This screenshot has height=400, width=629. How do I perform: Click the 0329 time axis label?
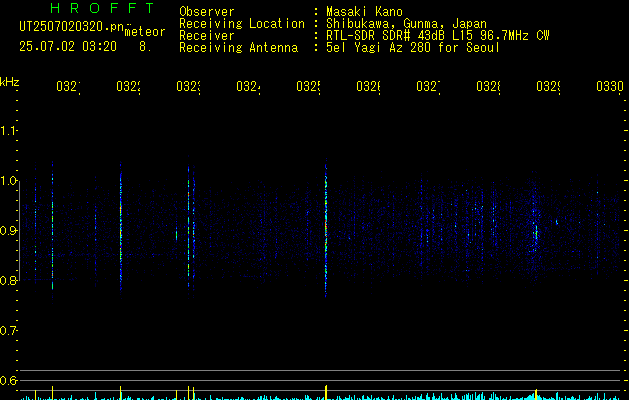coord(548,87)
